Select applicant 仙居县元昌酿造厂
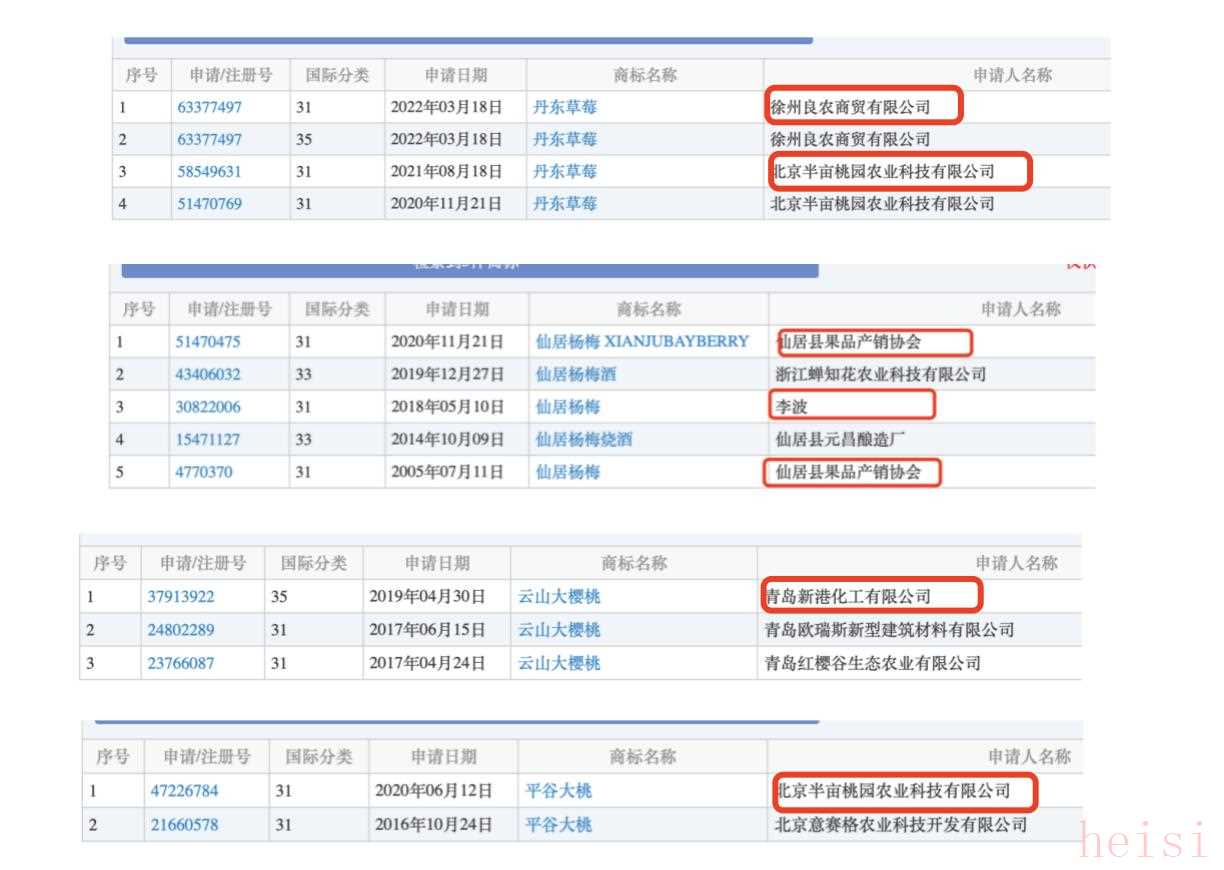Viewport: 1224px width, 870px height. [841, 439]
